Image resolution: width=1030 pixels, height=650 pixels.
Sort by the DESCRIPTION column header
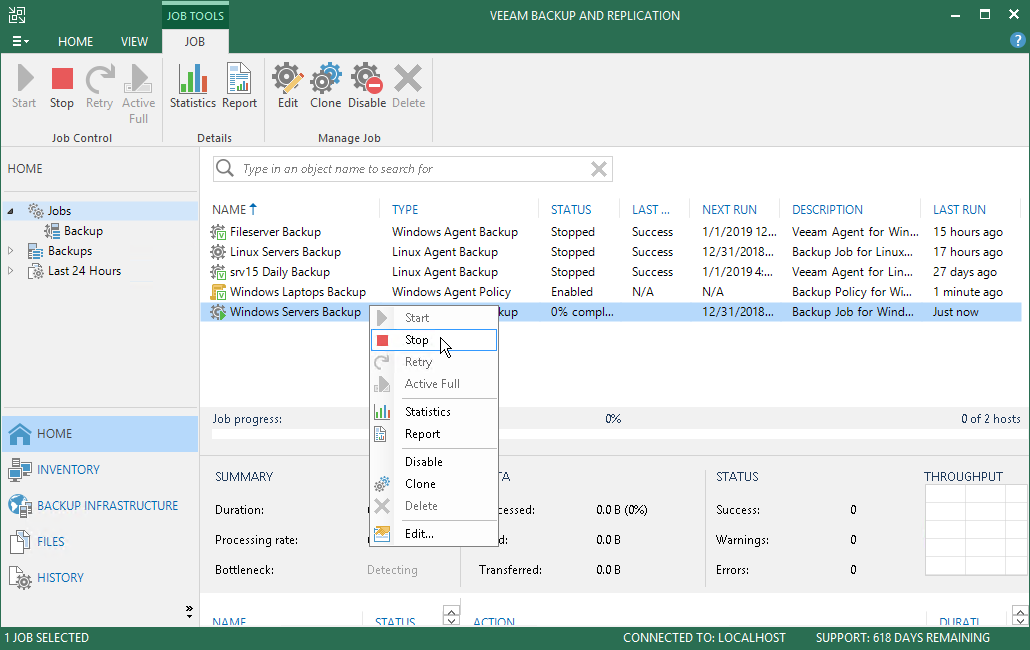point(827,209)
